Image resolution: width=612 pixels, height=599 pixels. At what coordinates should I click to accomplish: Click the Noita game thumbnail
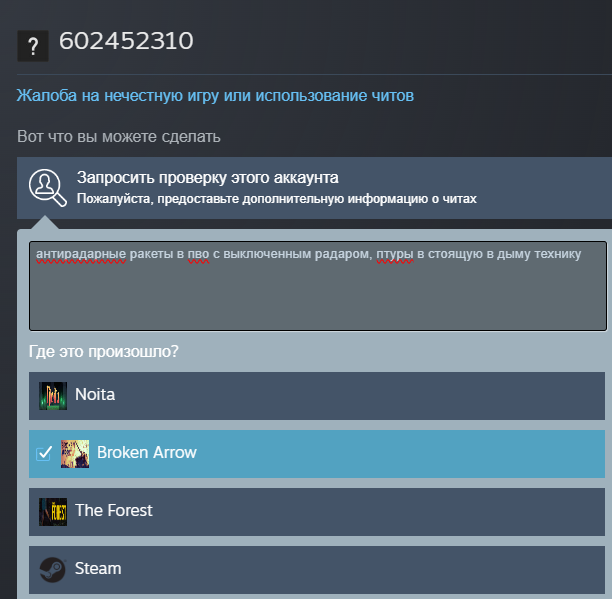(53, 396)
